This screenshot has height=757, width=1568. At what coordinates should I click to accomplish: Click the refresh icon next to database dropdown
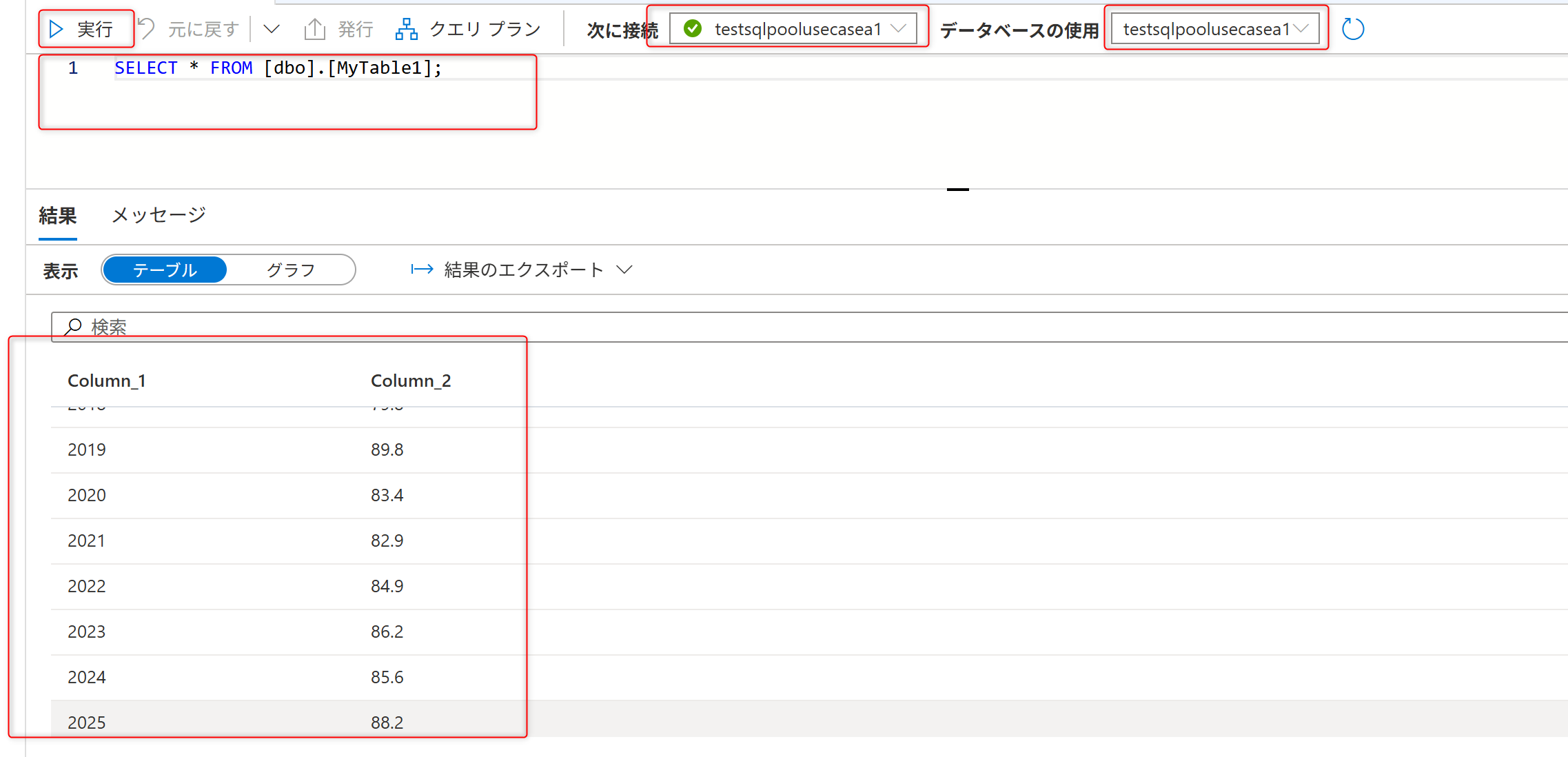pyautogui.click(x=1352, y=28)
